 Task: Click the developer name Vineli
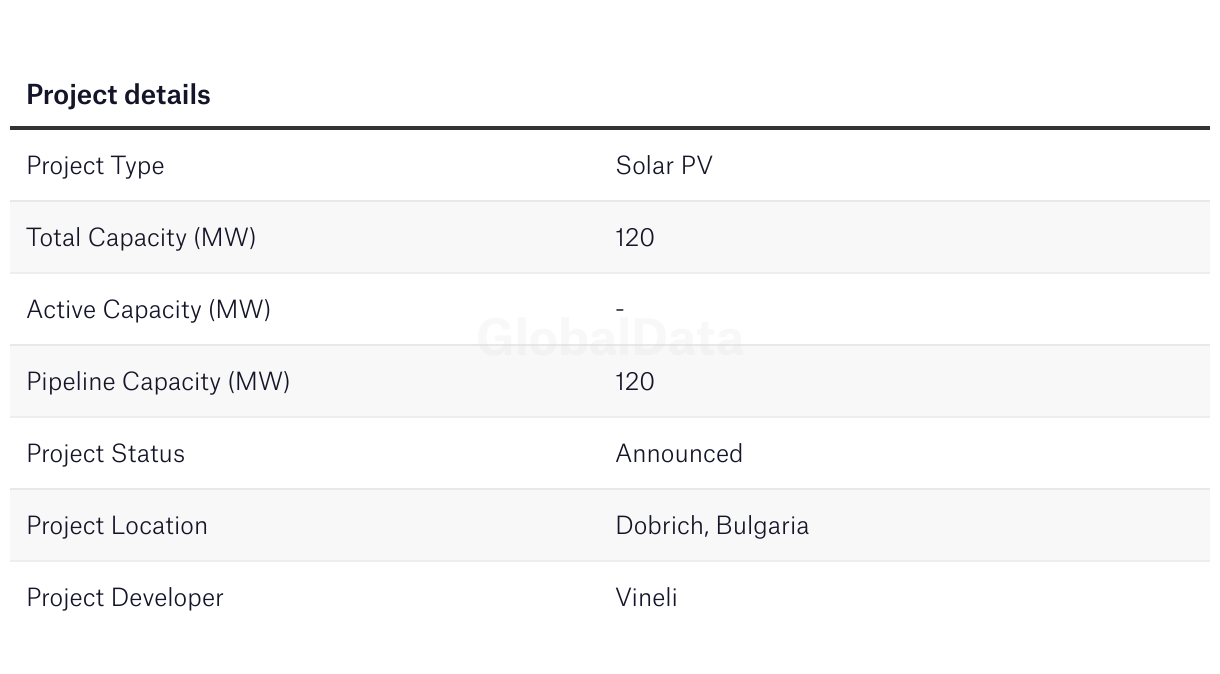(646, 598)
